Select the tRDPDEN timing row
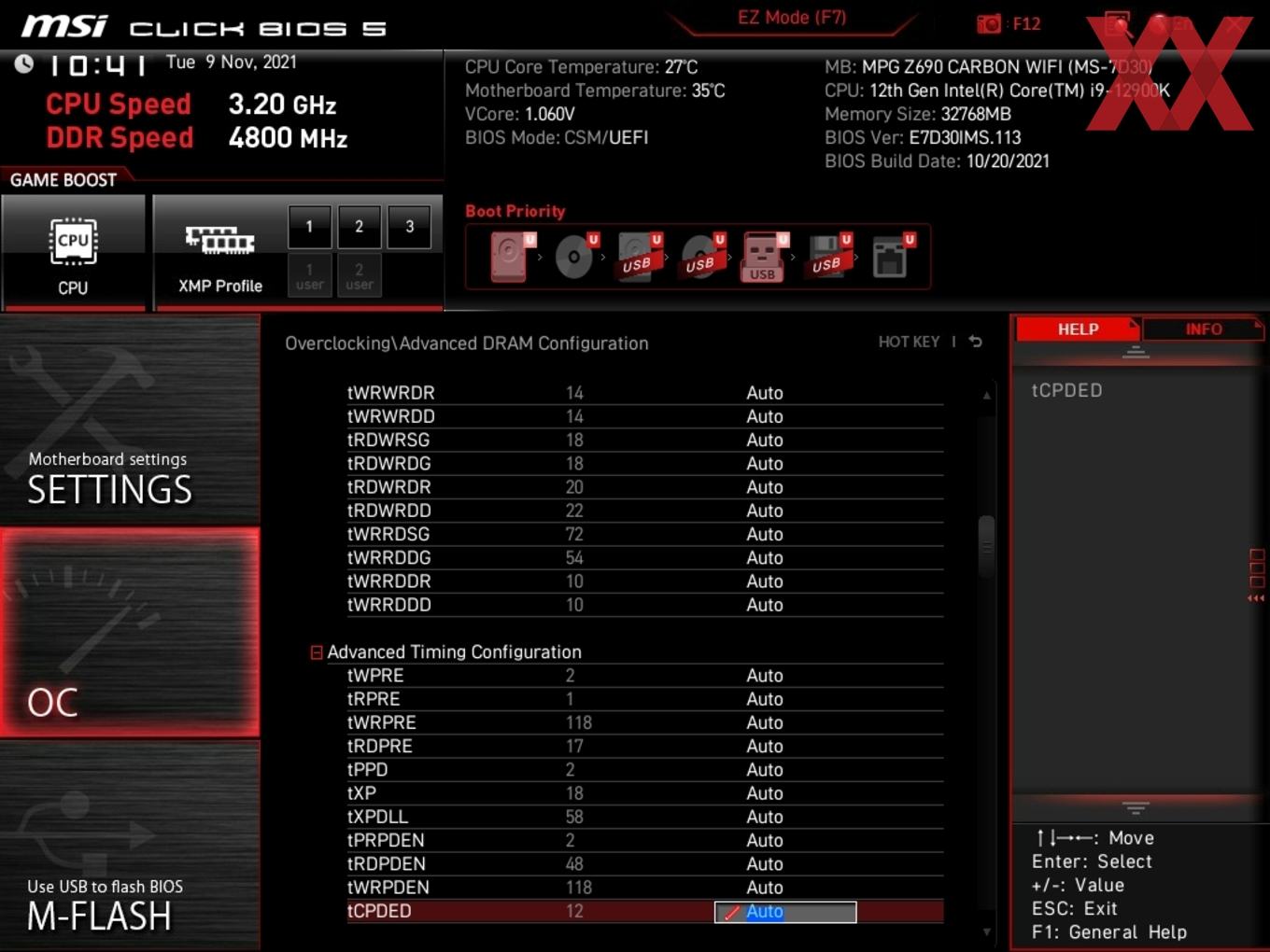This screenshot has width=1270, height=952. 644,864
